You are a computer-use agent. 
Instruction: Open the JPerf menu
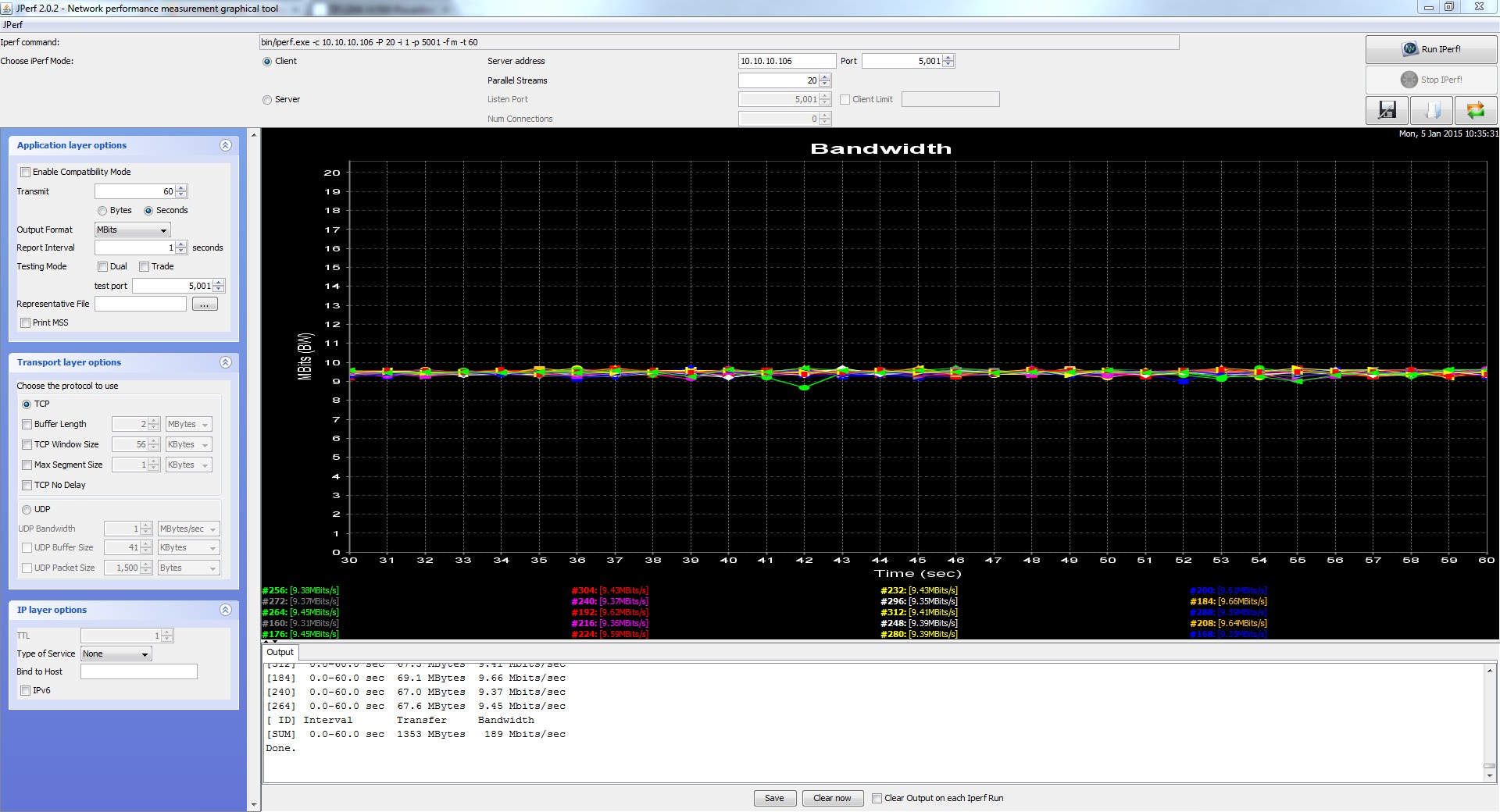tap(13, 25)
